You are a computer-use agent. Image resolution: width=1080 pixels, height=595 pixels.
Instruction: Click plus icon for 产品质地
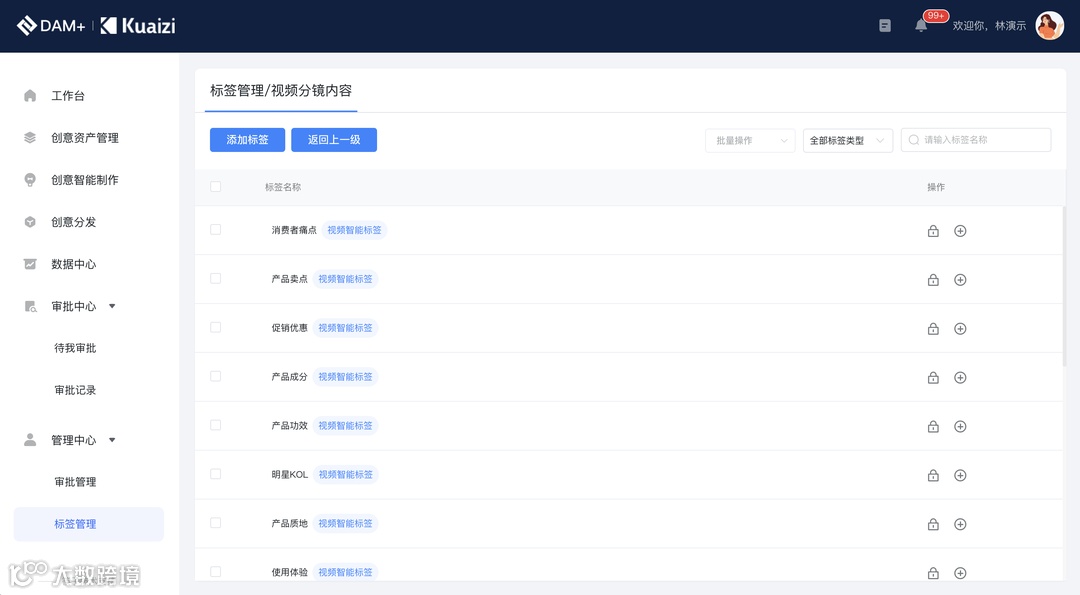point(960,524)
